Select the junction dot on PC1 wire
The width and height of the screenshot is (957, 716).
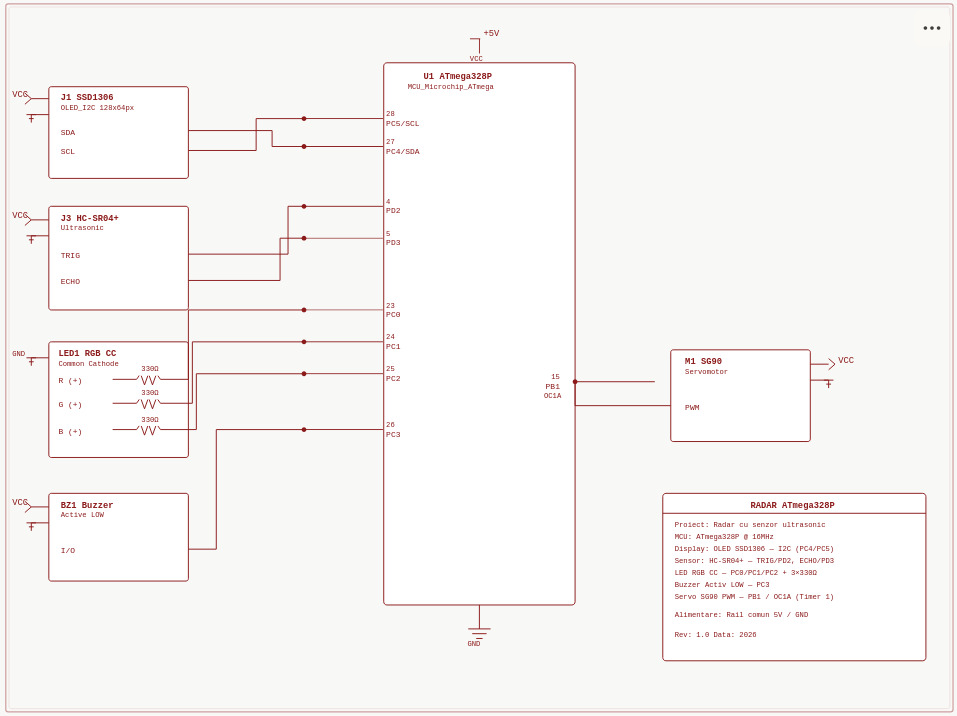pos(304,342)
